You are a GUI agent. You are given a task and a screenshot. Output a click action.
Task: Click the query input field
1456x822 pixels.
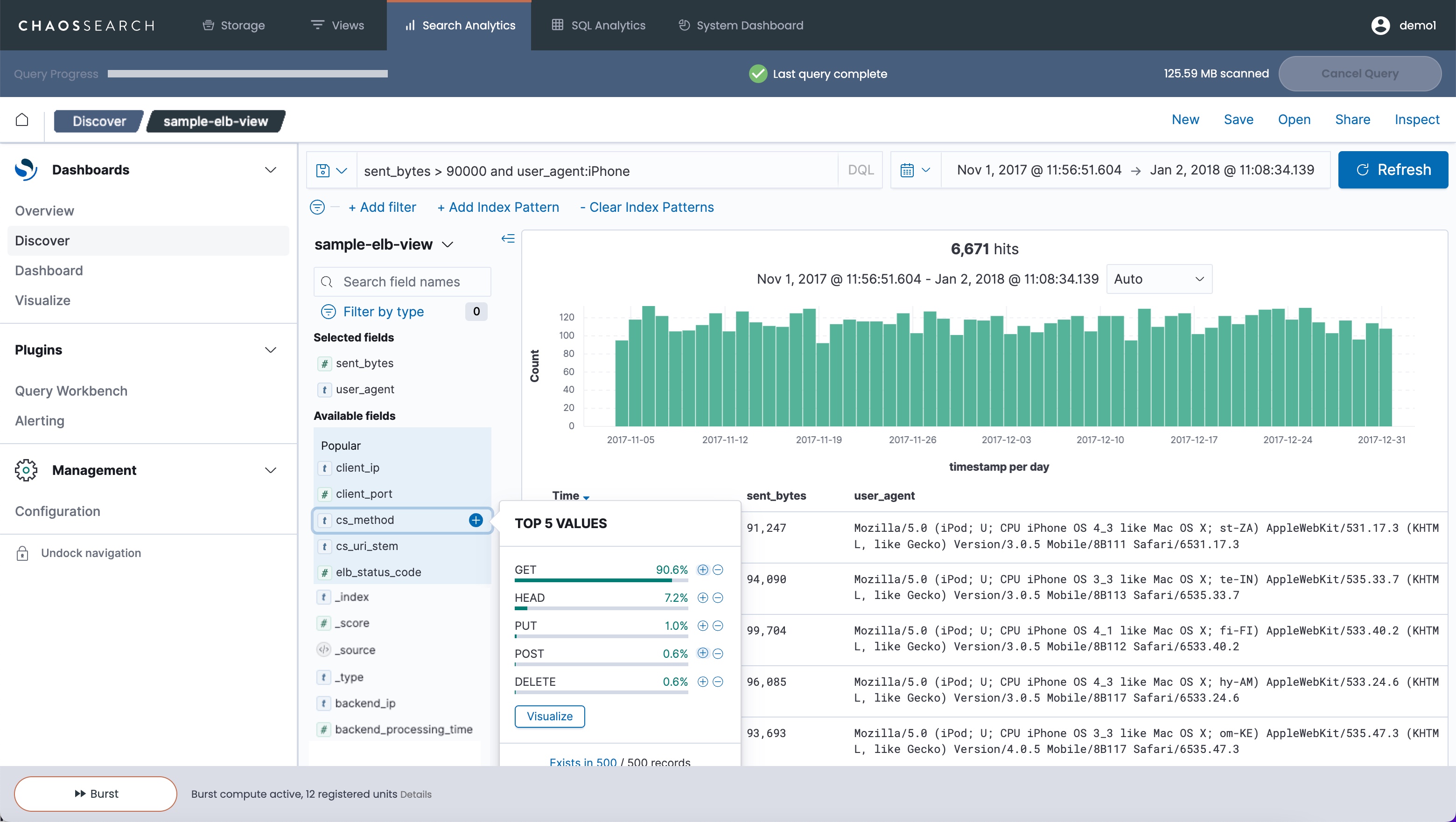point(597,170)
